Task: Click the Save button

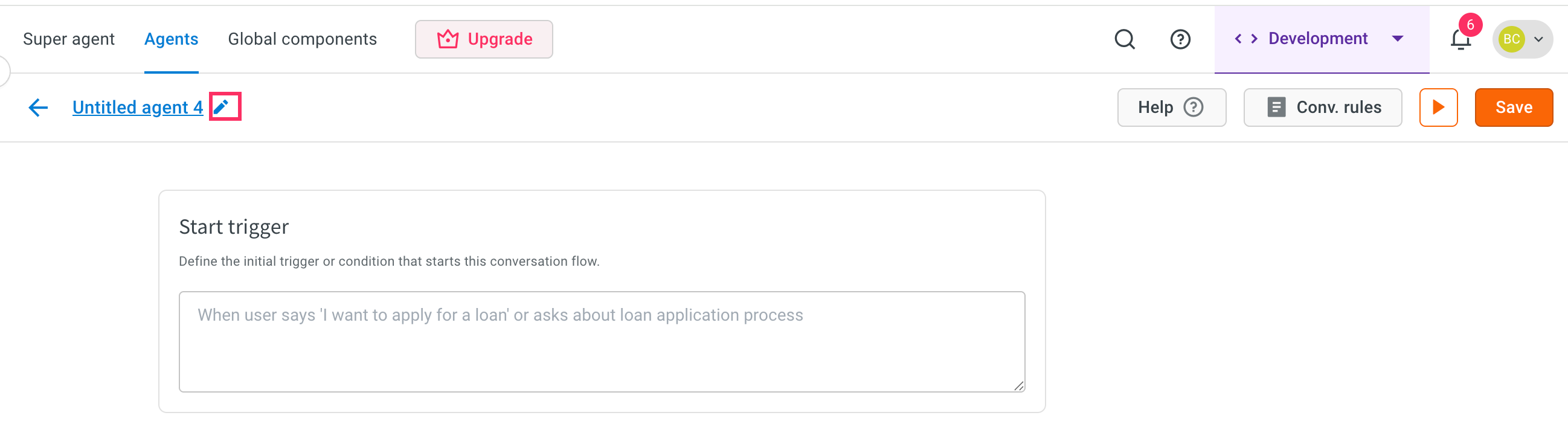Action: 1513,107
